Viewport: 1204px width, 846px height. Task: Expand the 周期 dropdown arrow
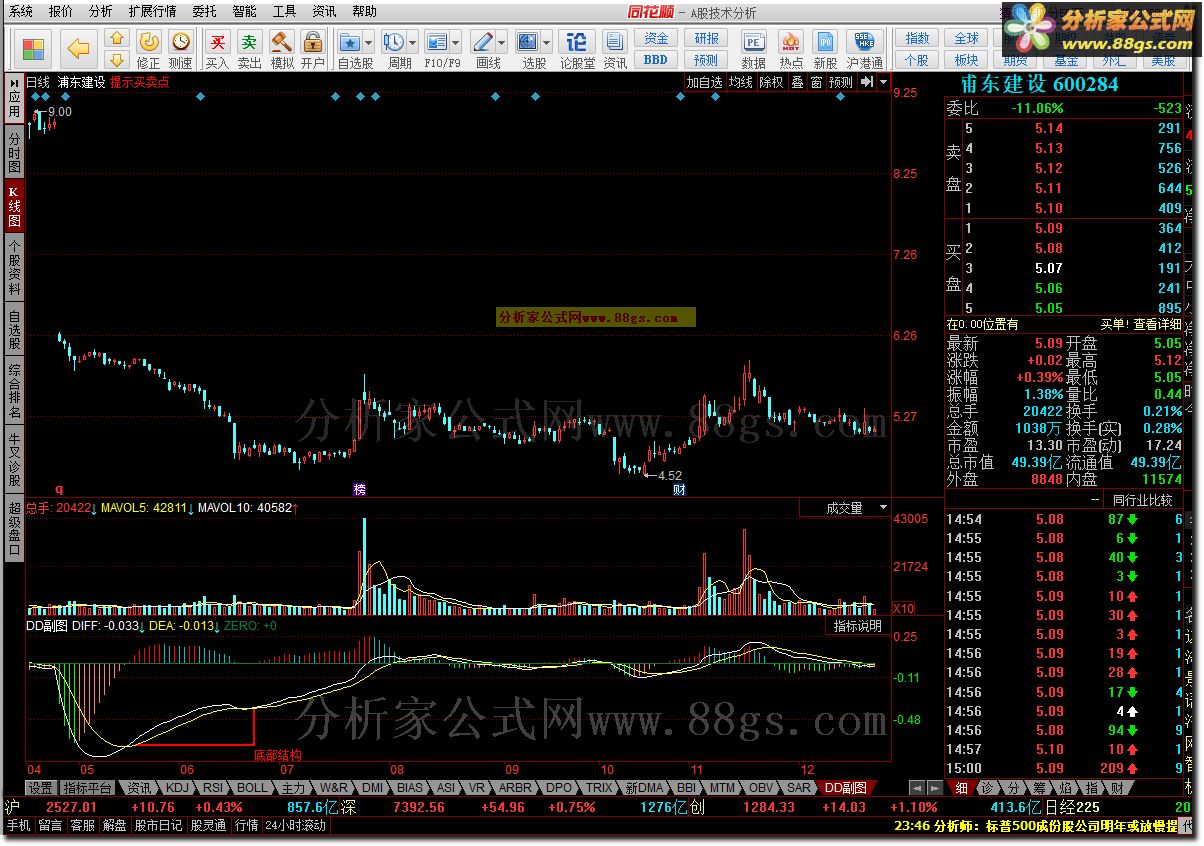[x=412, y=43]
